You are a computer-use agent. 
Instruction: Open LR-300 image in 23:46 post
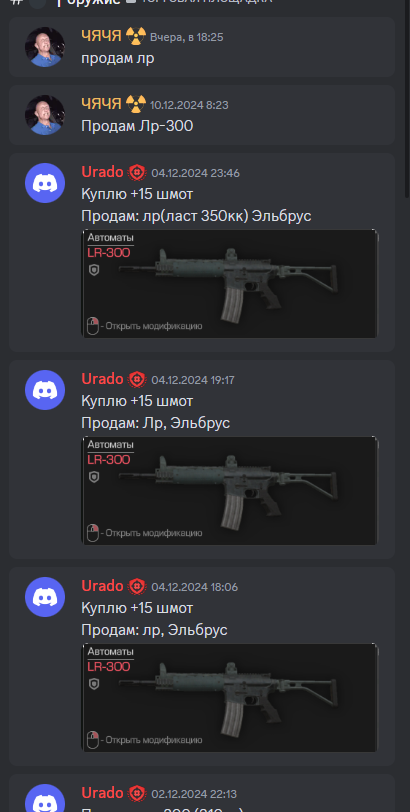[x=230, y=284]
